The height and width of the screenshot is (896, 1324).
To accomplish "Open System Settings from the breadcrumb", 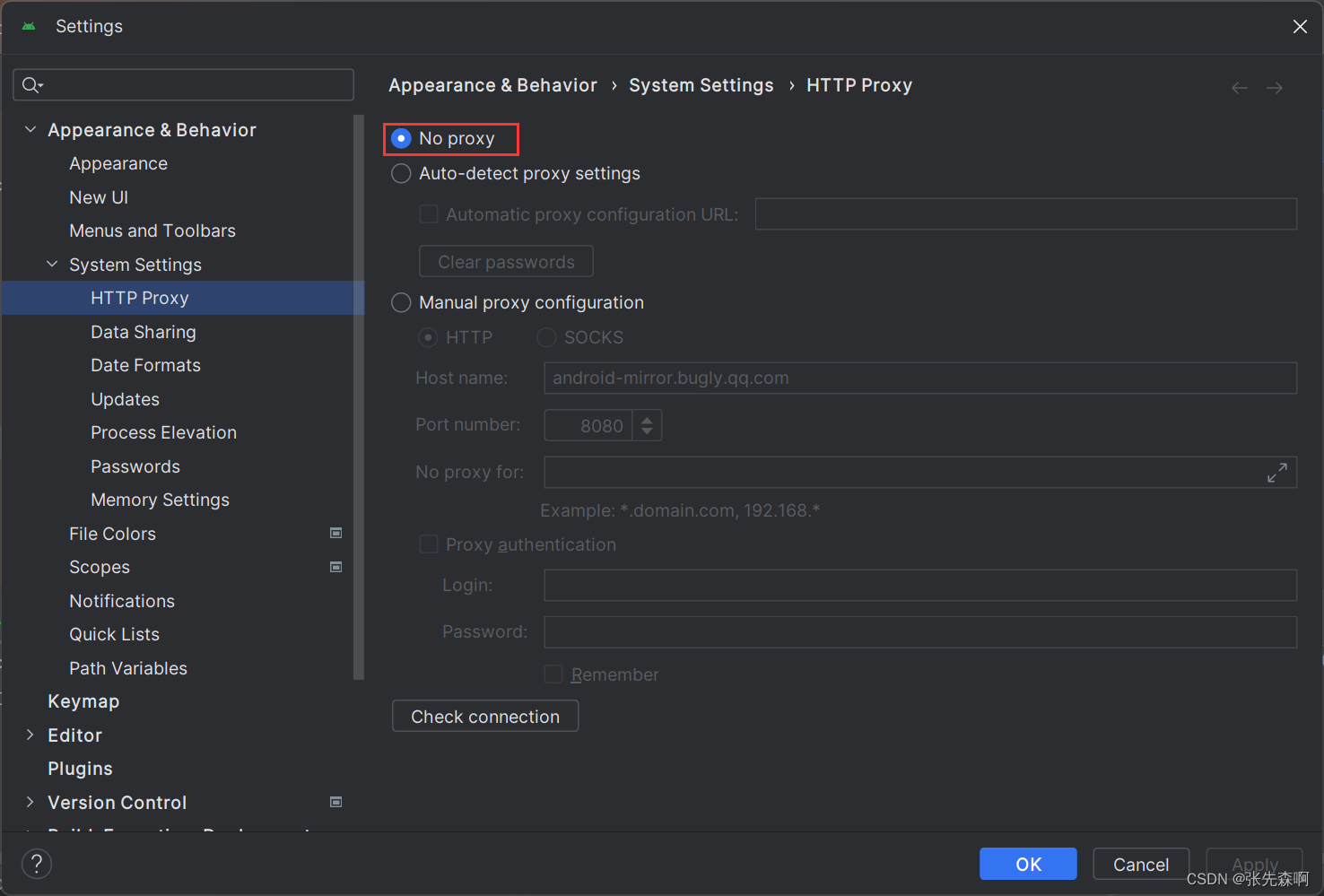I will 701,84.
